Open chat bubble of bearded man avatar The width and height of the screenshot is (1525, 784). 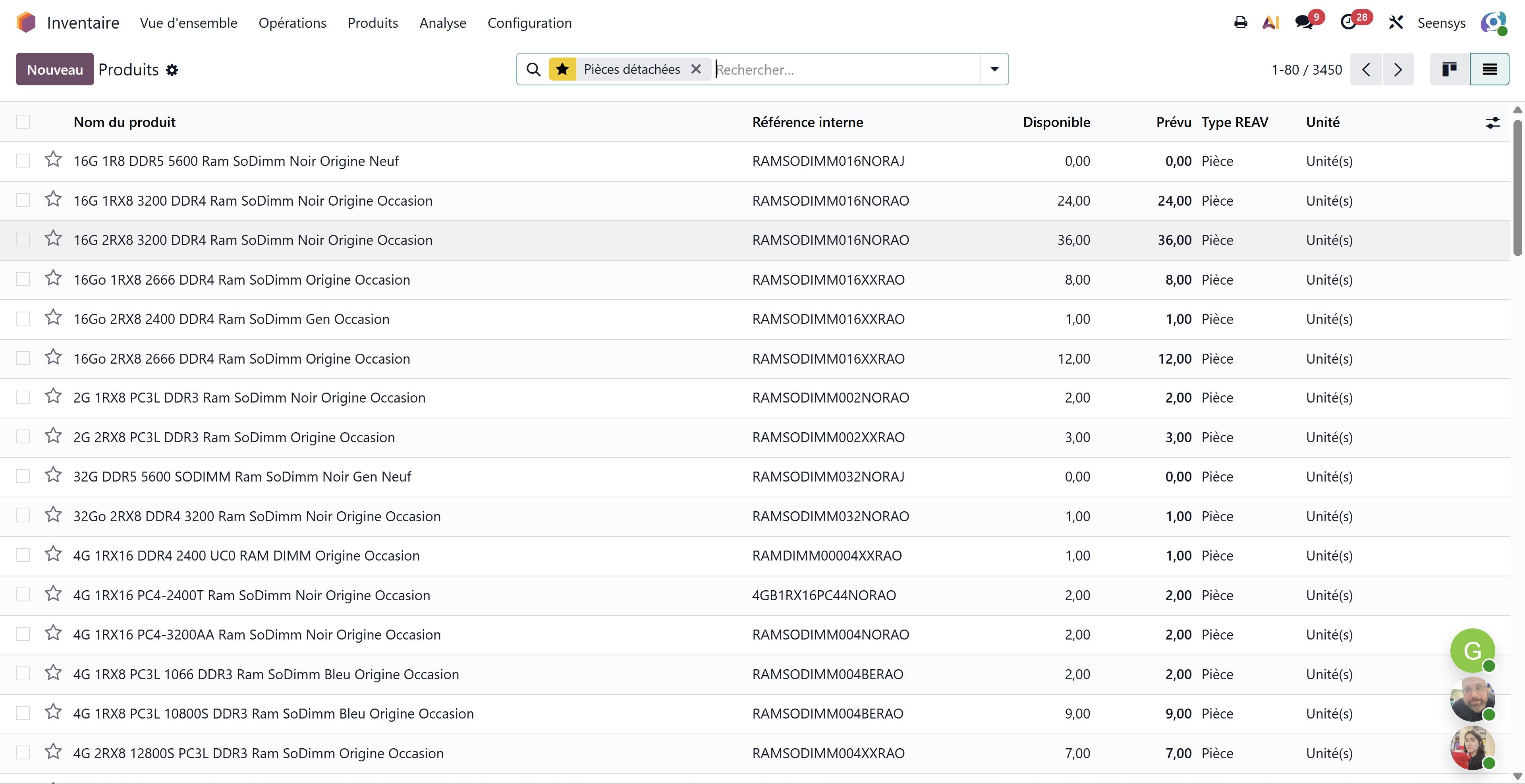click(x=1472, y=699)
